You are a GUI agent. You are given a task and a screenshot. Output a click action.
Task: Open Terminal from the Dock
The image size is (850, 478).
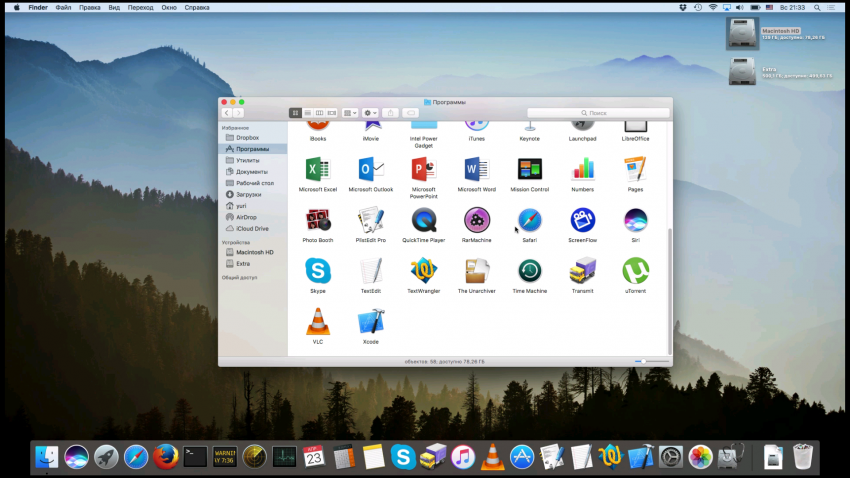(x=195, y=457)
